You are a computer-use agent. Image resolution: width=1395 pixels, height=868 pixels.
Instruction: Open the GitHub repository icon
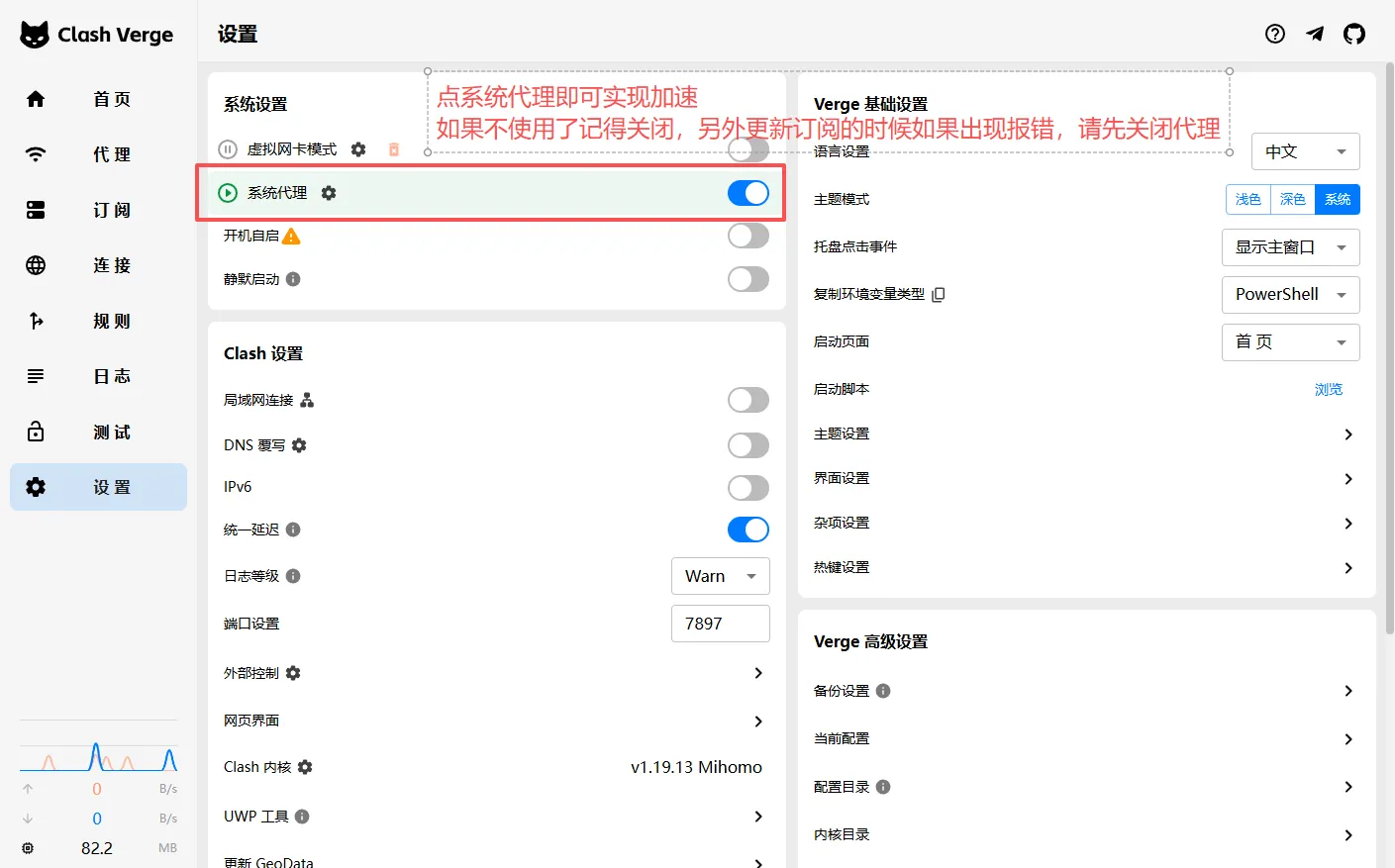click(1354, 33)
